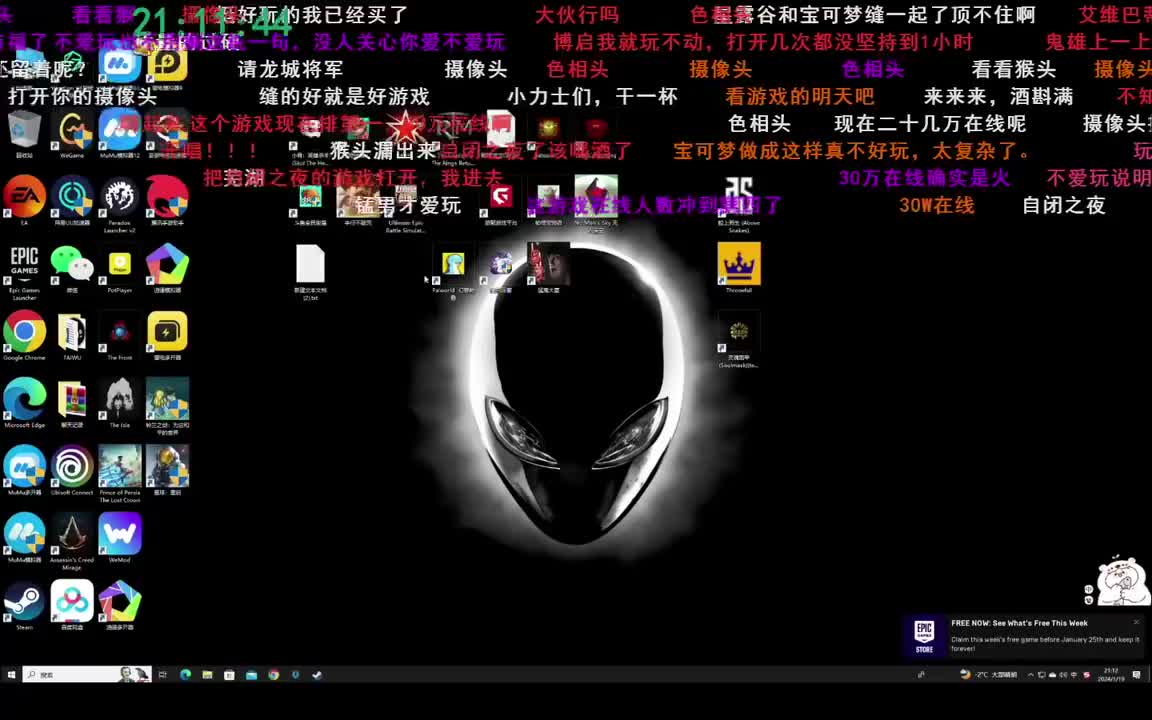Open the taskbar clock and date

tap(1110, 674)
